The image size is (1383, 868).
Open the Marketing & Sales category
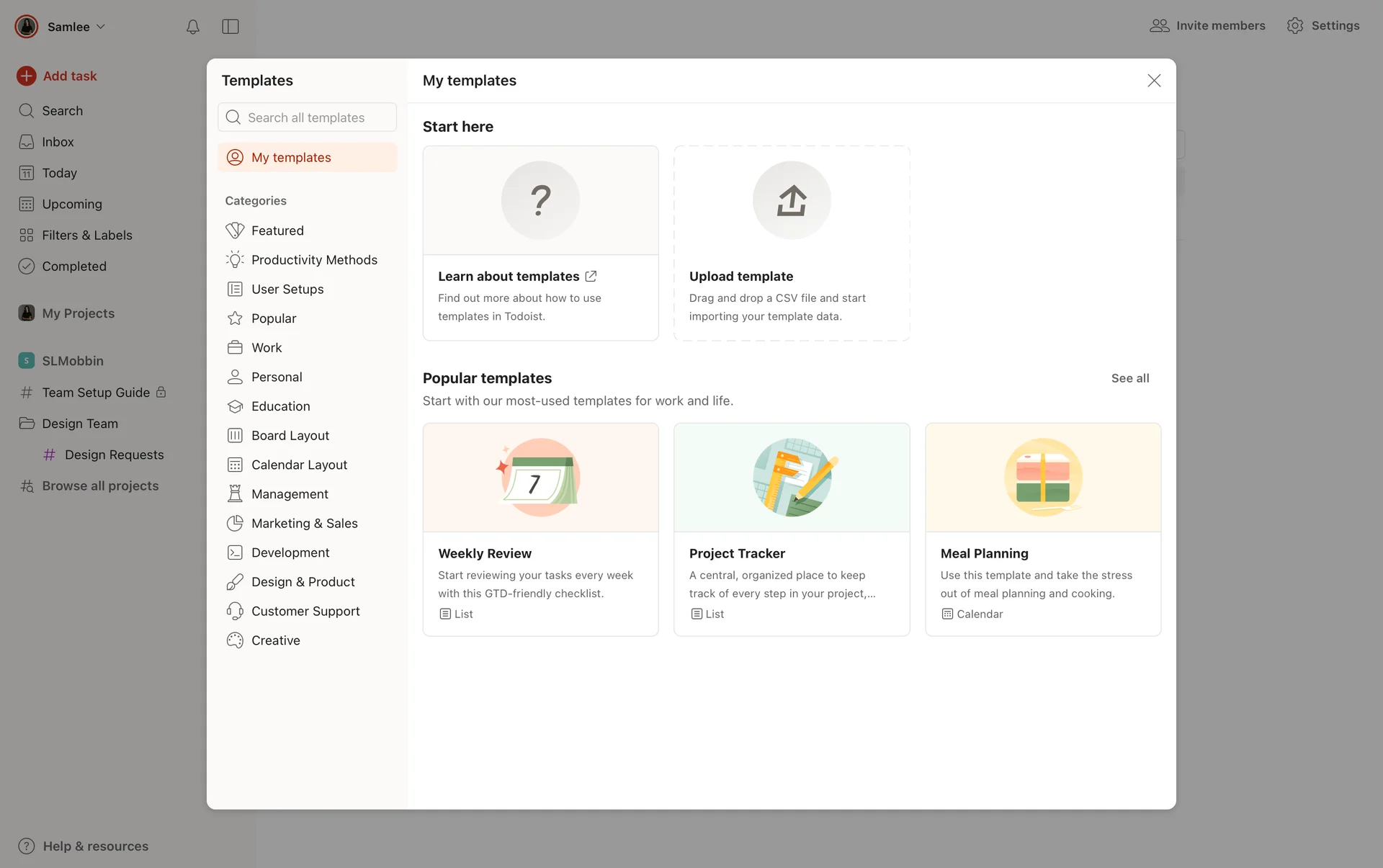(304, 524)
